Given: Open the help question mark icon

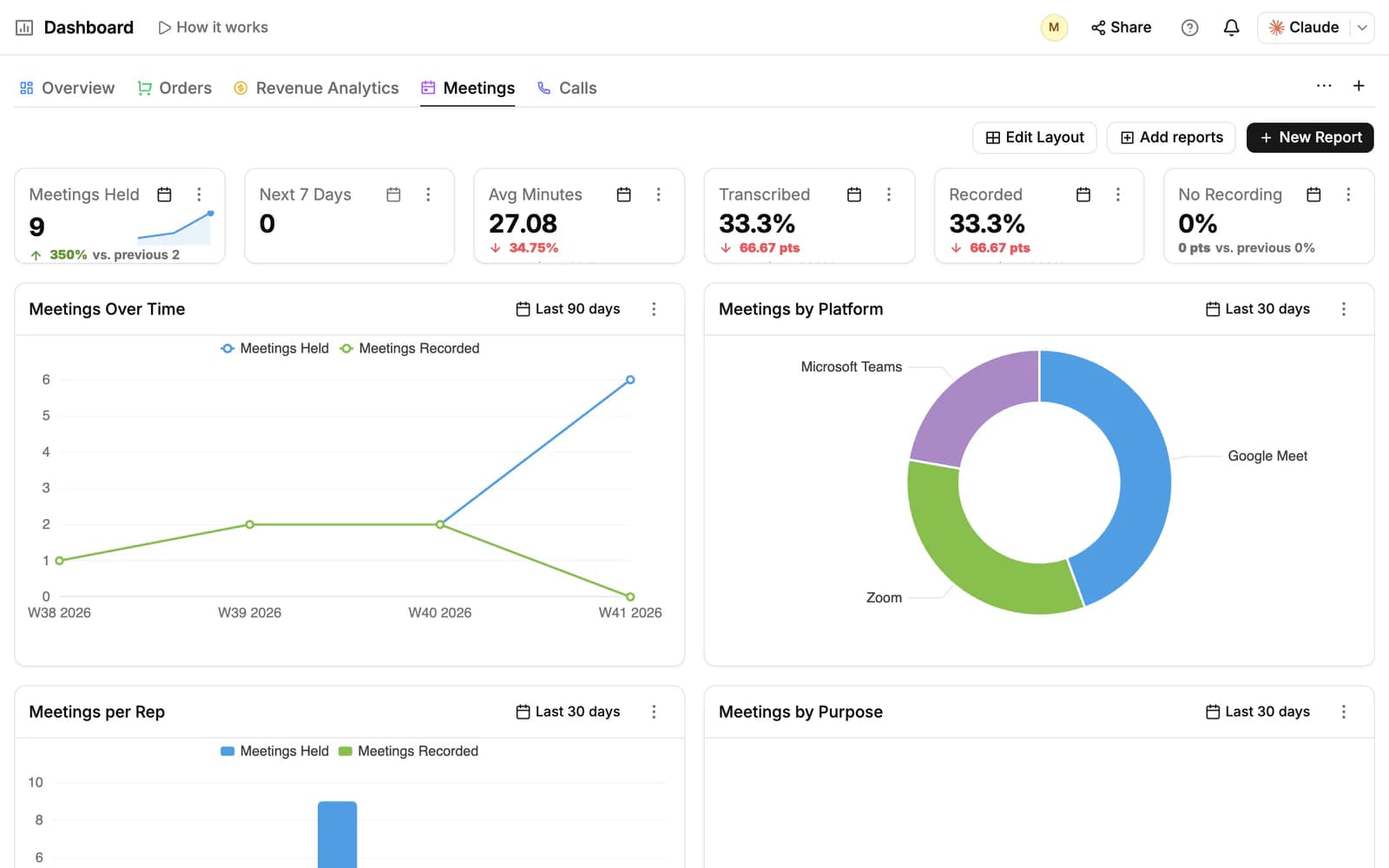Looking at the screenshot, I should point(1189,28).
